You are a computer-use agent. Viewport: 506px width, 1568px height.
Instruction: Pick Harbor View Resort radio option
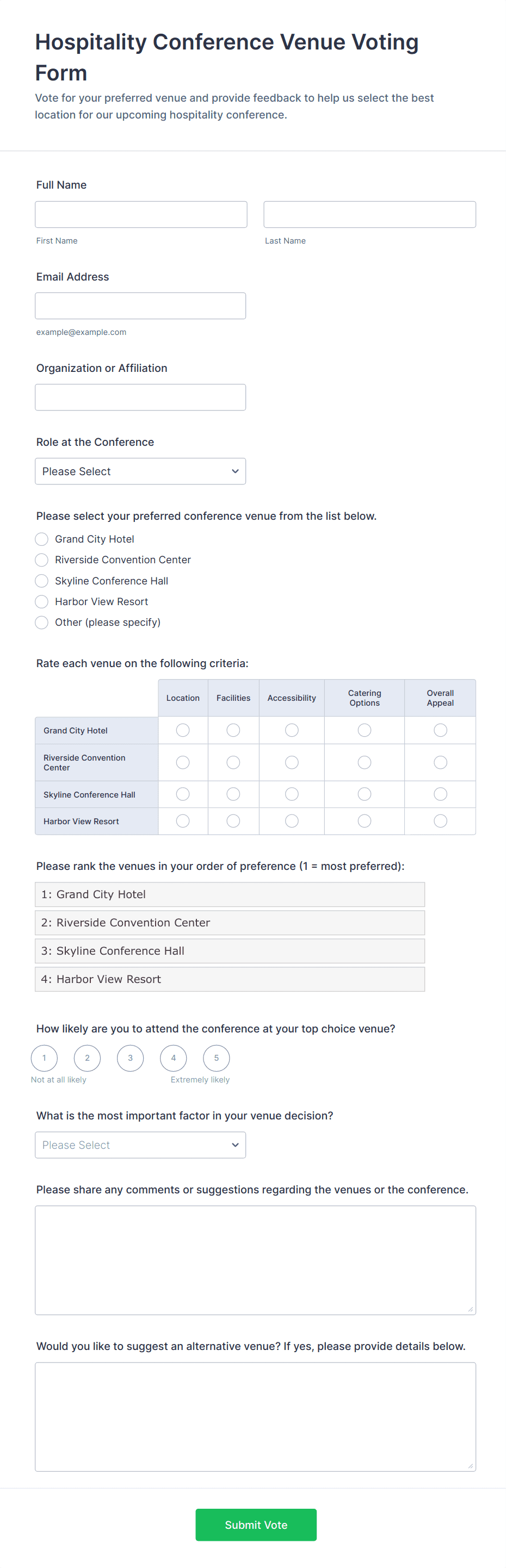(x=41, y=601)
